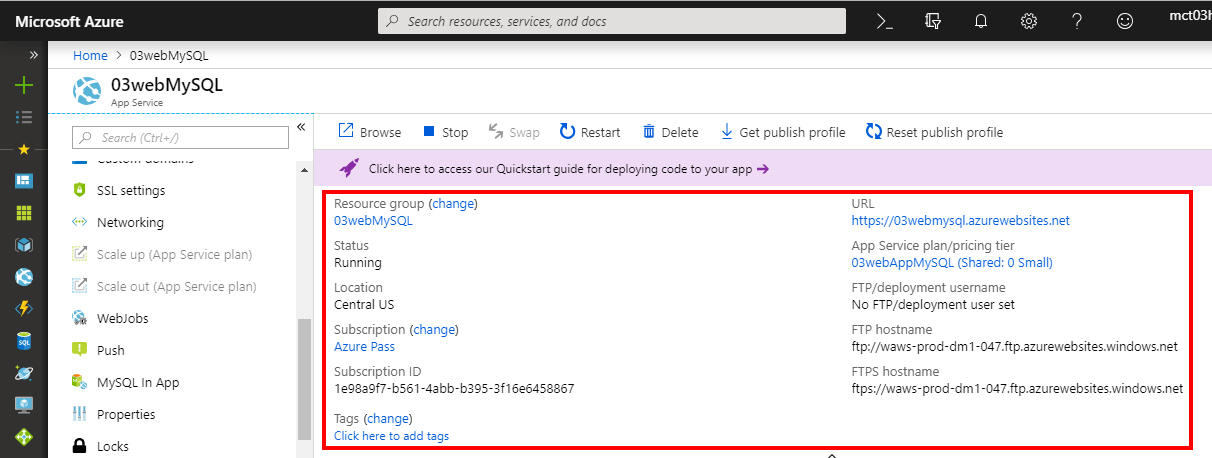Open Azure Pass subscription link
Viewport: 1212px width, 458px height.
pos(364,347)
